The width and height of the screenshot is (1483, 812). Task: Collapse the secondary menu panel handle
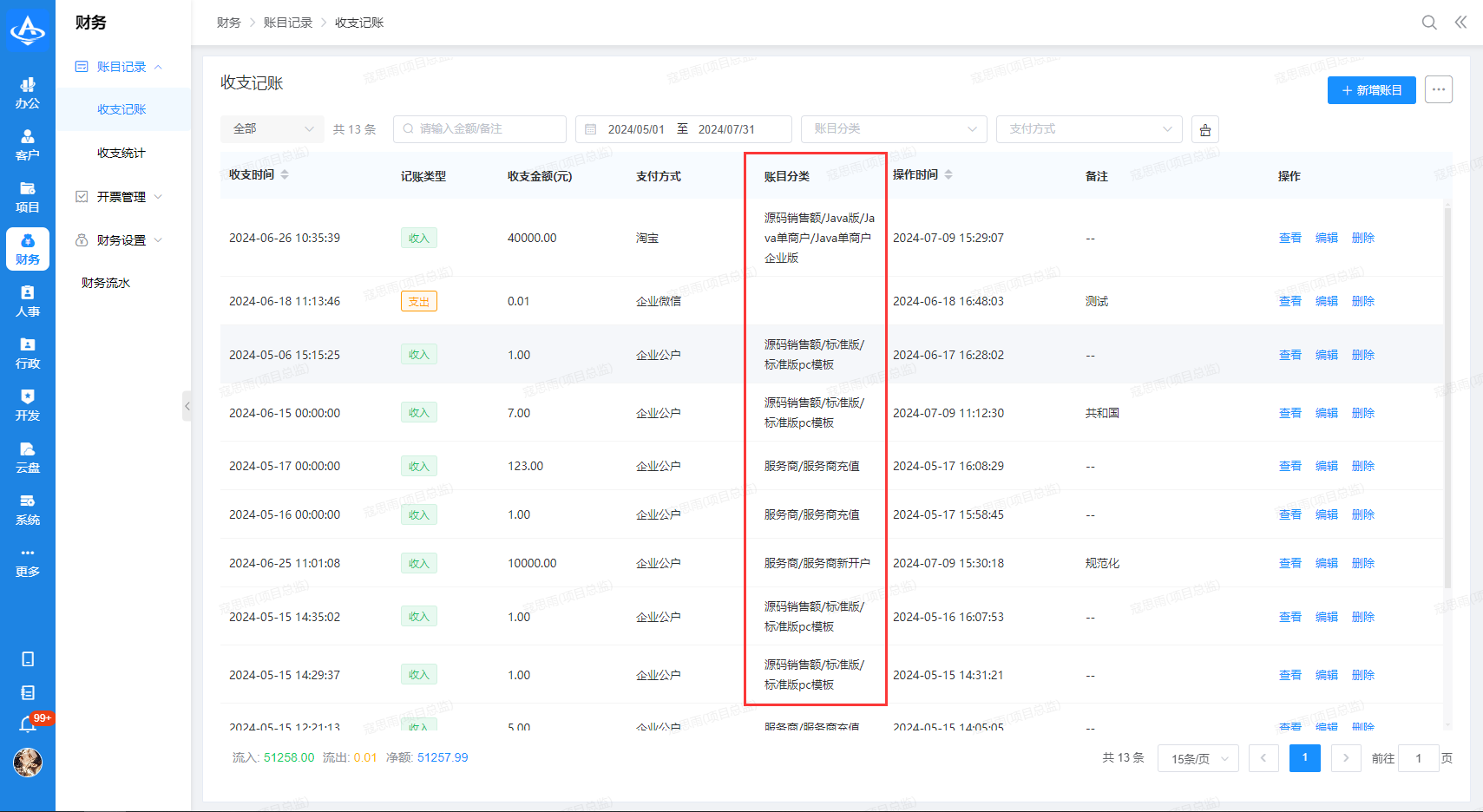[x=187, y=406]
